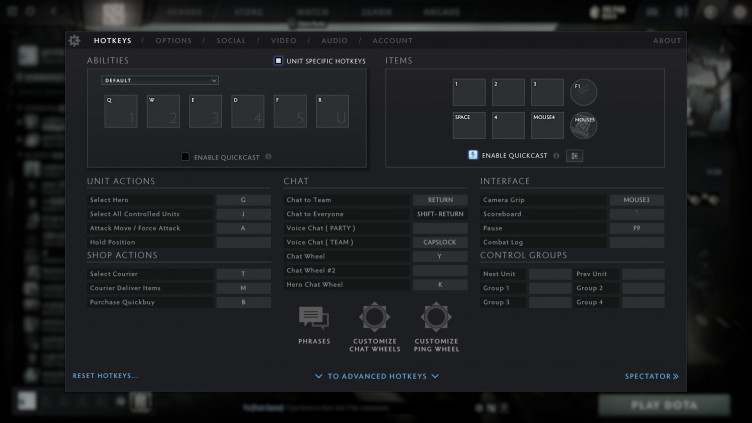Image resolution: width=752 pixels, height=423 pixels.
Task: Open items quickcast advanced options icon
Action: click(x=574, y=156)
